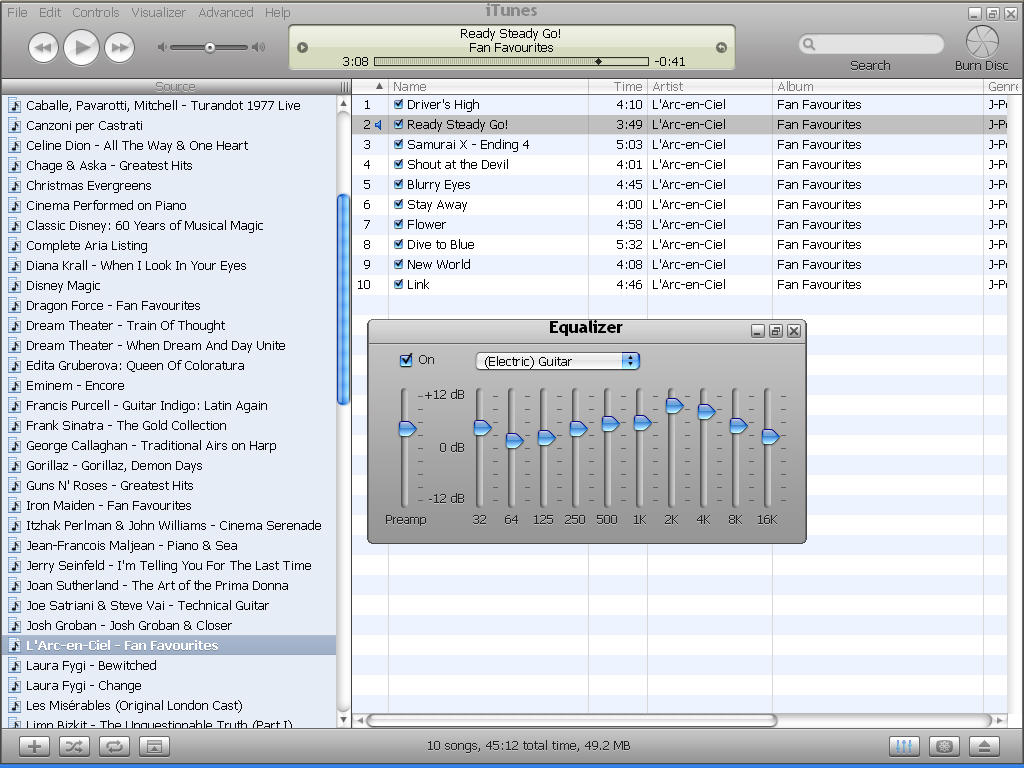Click the low volume speaker icon
1024x768 pixels.
click(162, 47)
